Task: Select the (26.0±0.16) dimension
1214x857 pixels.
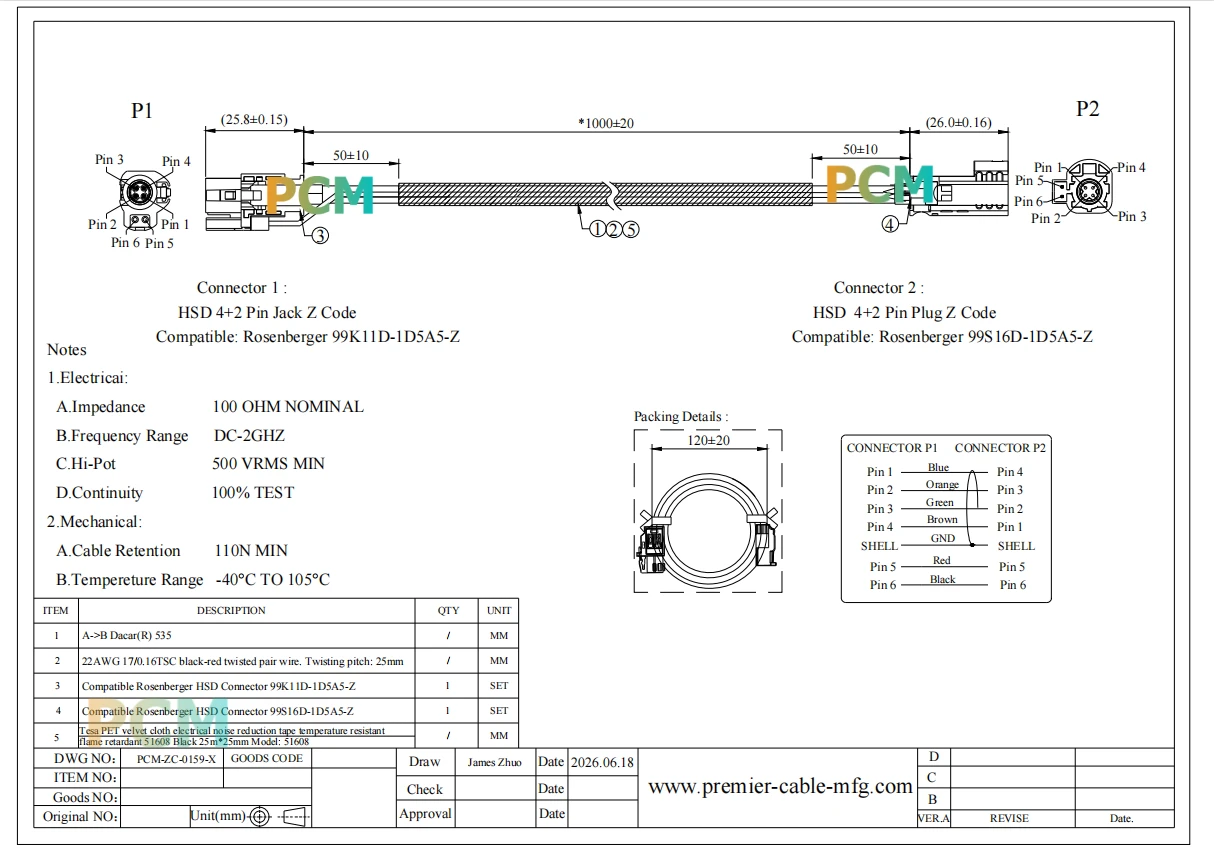Action: [958, 122]
